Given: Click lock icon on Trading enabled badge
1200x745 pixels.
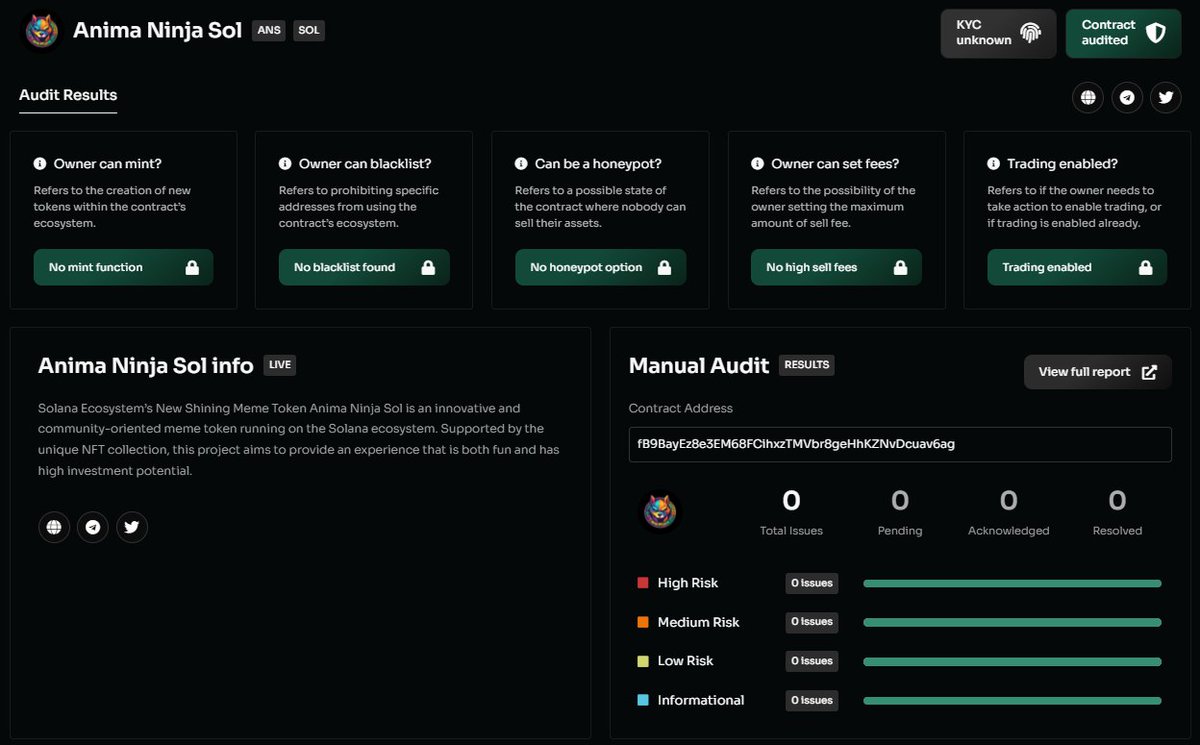Looking at the screenshot, I should pyautogui.click(x=1146, y=267).
